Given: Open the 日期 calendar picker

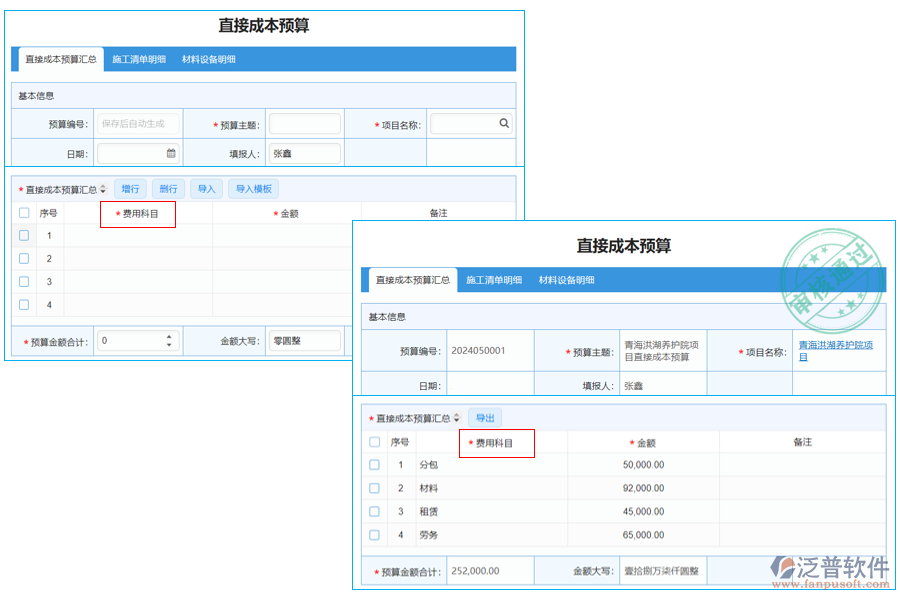Looking at the screenshot, I should coord(169,153).
